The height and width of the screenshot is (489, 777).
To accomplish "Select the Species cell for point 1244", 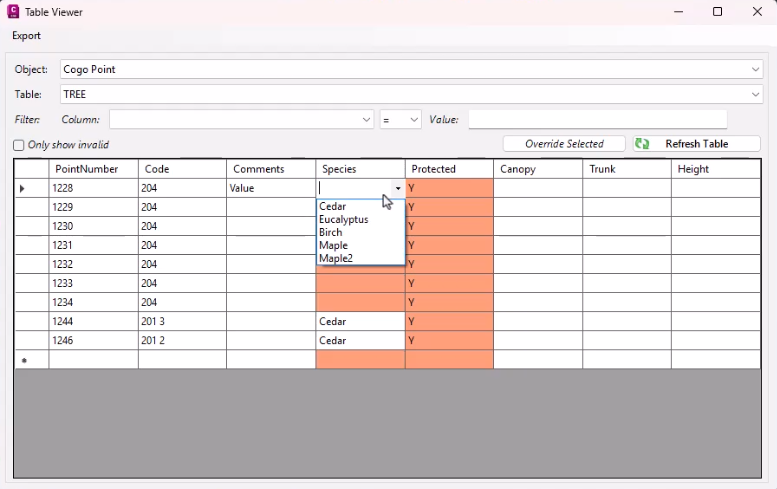I will (360, 322).
